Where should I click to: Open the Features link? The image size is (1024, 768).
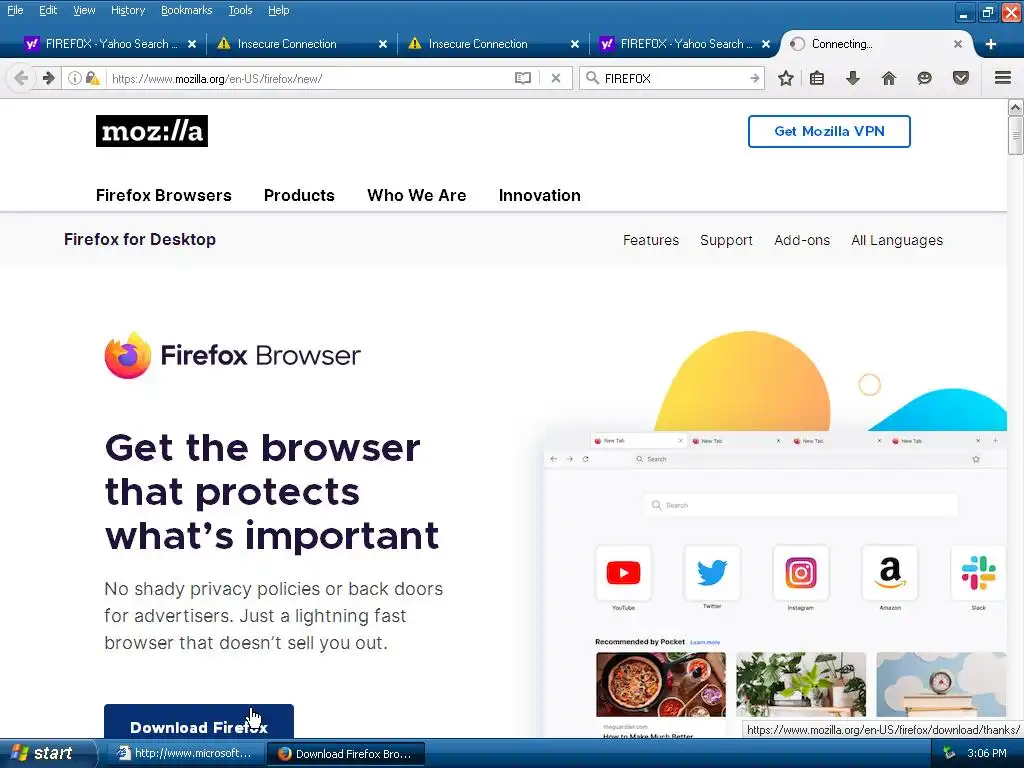(x=650, y=240)
